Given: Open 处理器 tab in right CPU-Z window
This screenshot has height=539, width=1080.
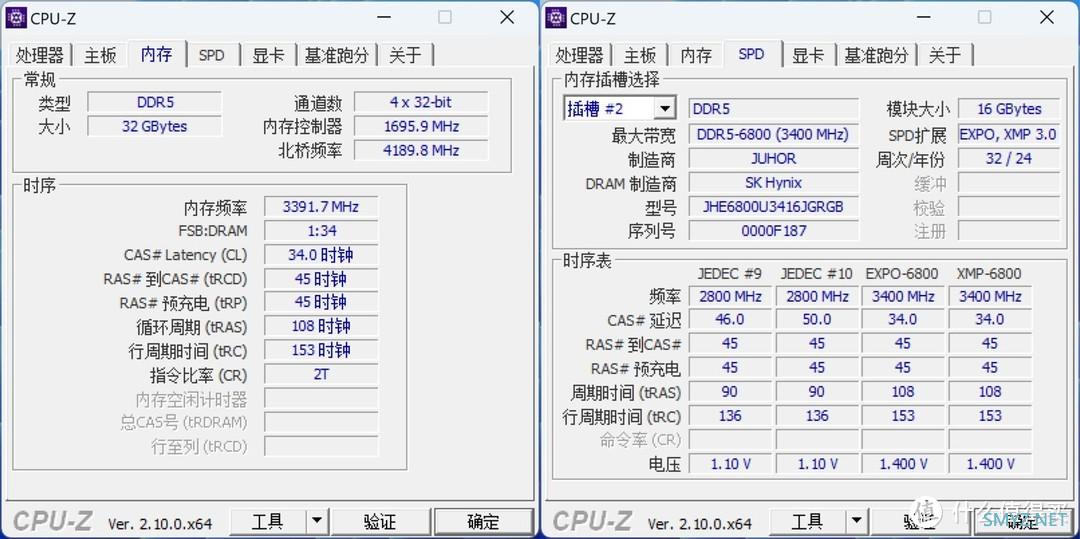Looking at the screenshot, I should pos(579,55).
